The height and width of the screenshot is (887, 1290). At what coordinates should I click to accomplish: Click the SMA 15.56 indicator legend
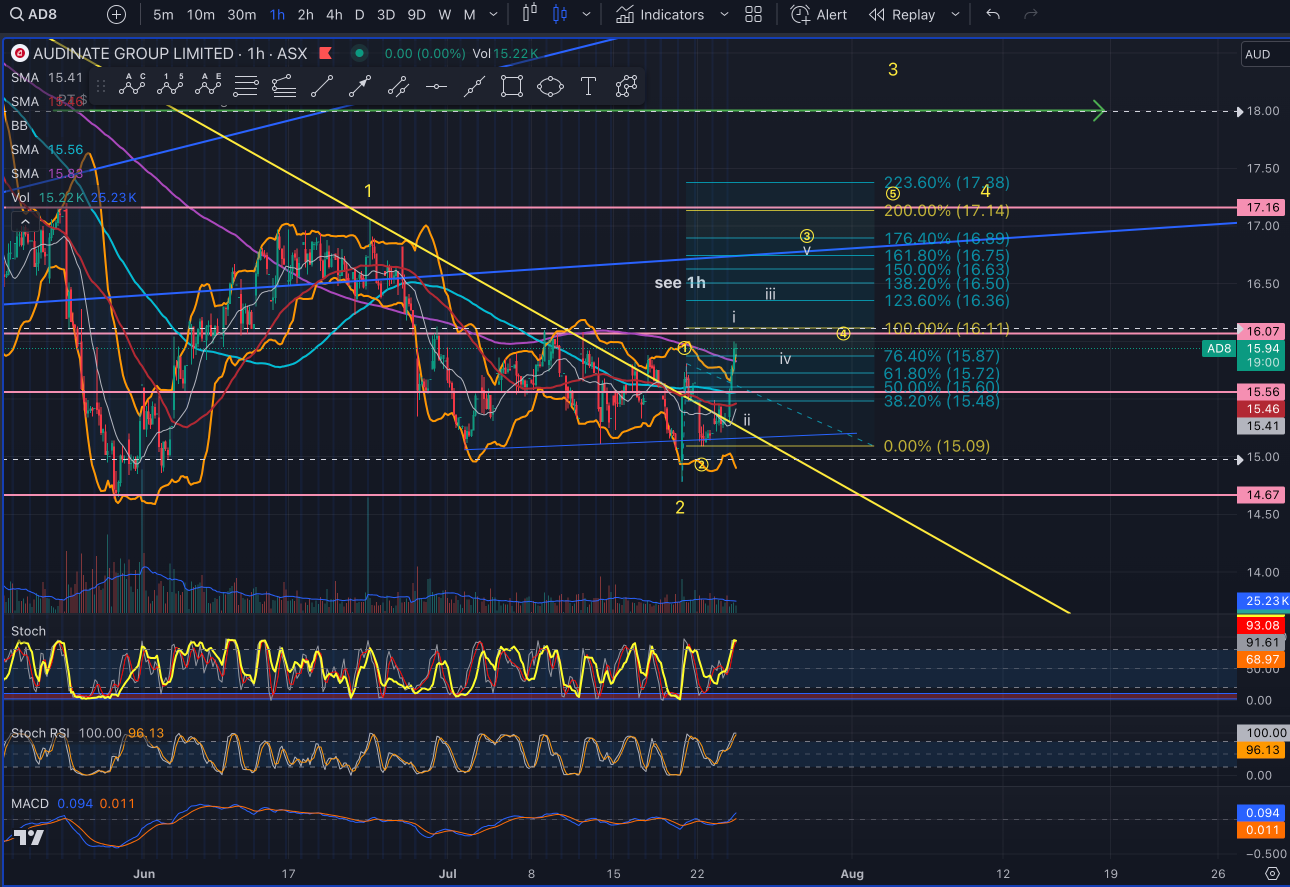46,149
